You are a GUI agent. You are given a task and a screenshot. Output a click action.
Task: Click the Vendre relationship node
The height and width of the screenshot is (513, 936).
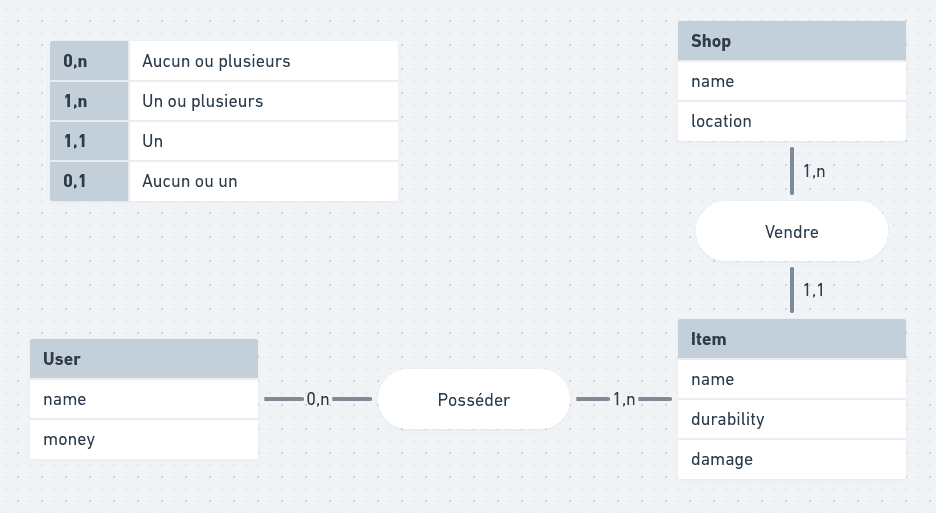[x=792, y=231]
